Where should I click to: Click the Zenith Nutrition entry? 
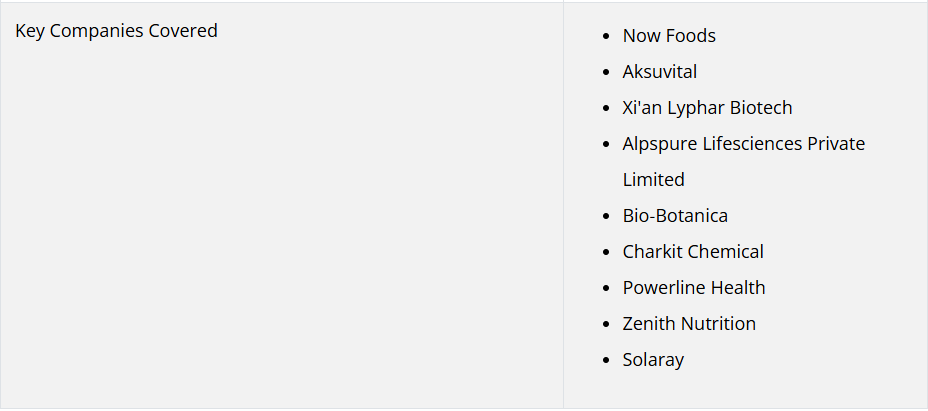[689, 324]
